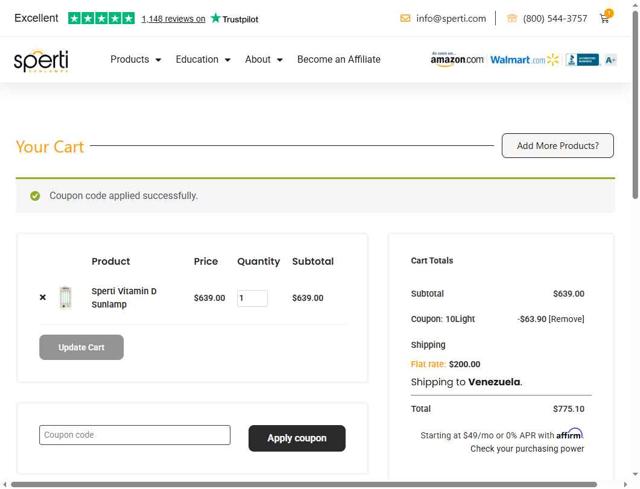The width and height of the screenshot is (640, 489).
Task: Click the Flat rate: $200.00 shipping text
Action: click(445, 364)
